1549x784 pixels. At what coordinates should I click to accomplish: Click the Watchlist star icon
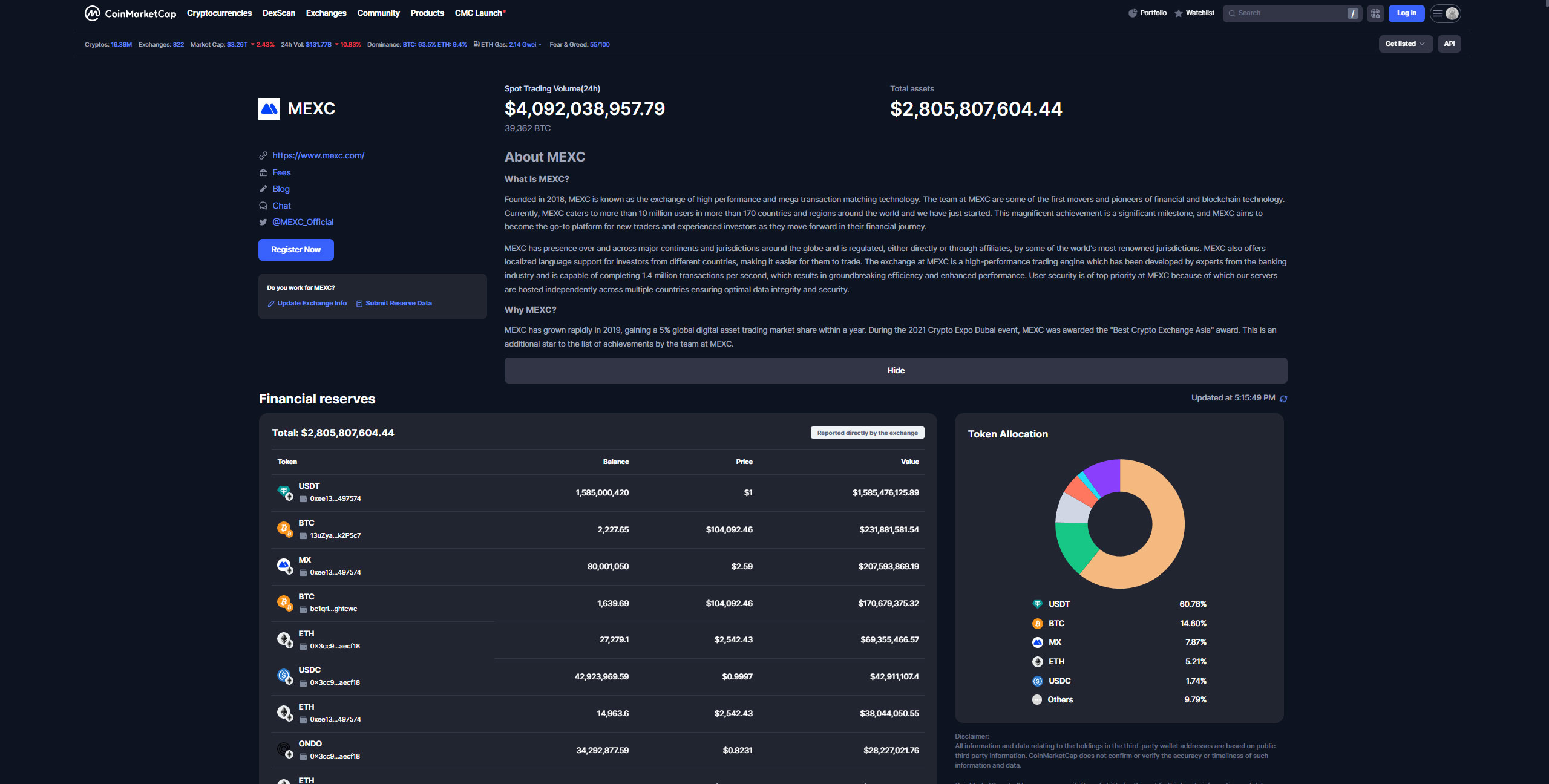tap(1179, 13)
